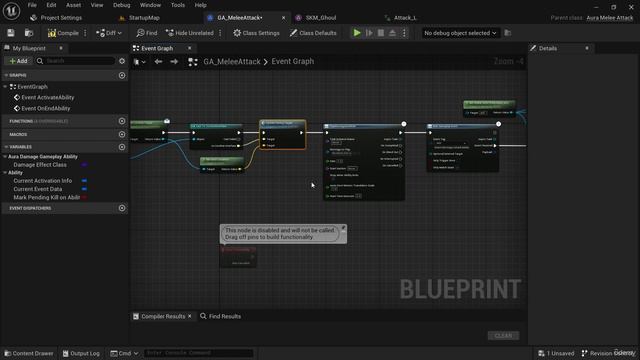The width and height of the screenshot is (640, 360).
Task: Add new event dispatcher with plus icon
Action: (x=122, y=208)
